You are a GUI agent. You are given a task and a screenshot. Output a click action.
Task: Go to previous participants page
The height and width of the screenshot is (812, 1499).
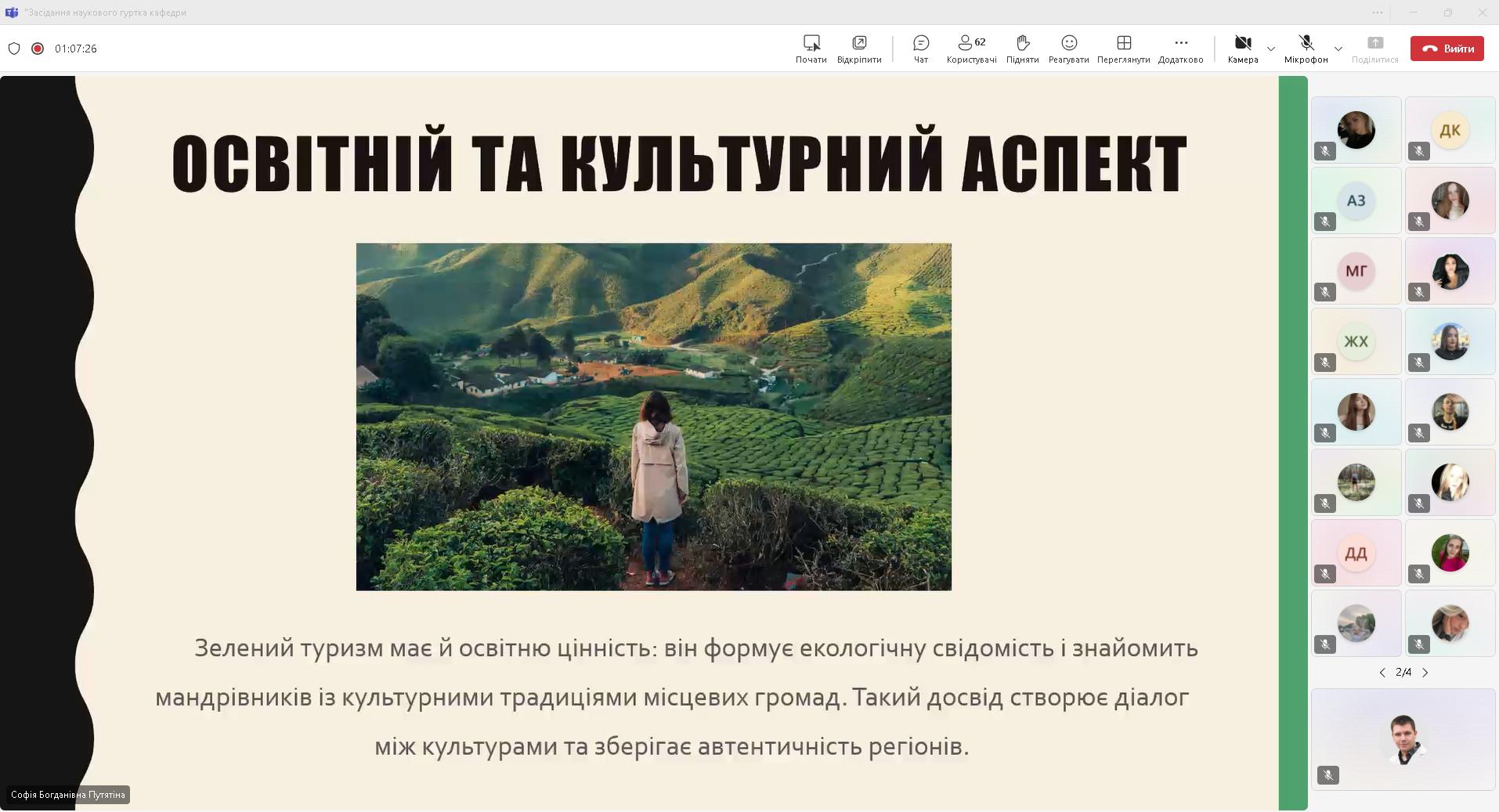(1382, 673)
